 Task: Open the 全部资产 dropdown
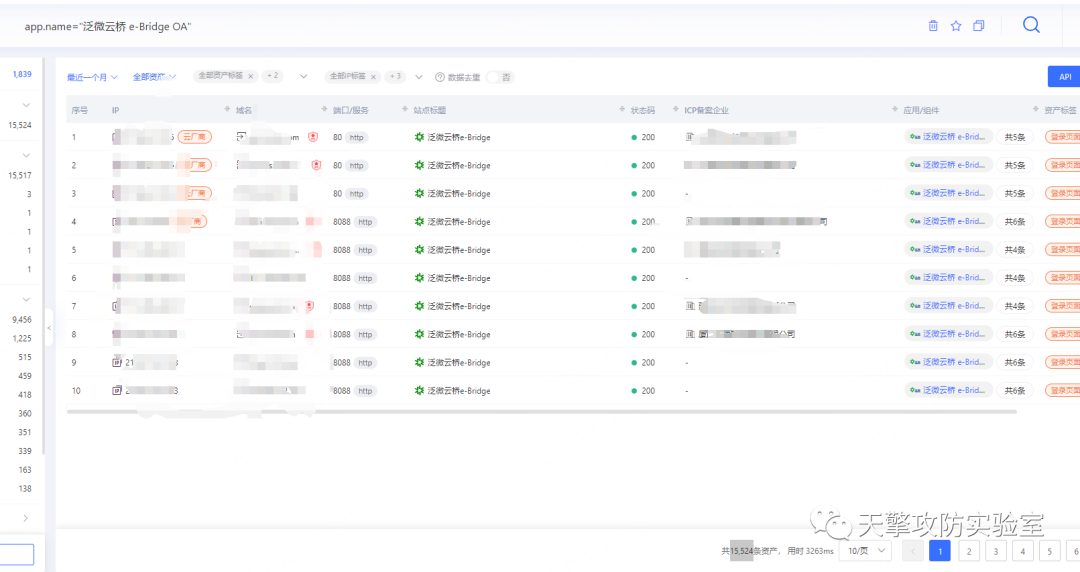154,77
